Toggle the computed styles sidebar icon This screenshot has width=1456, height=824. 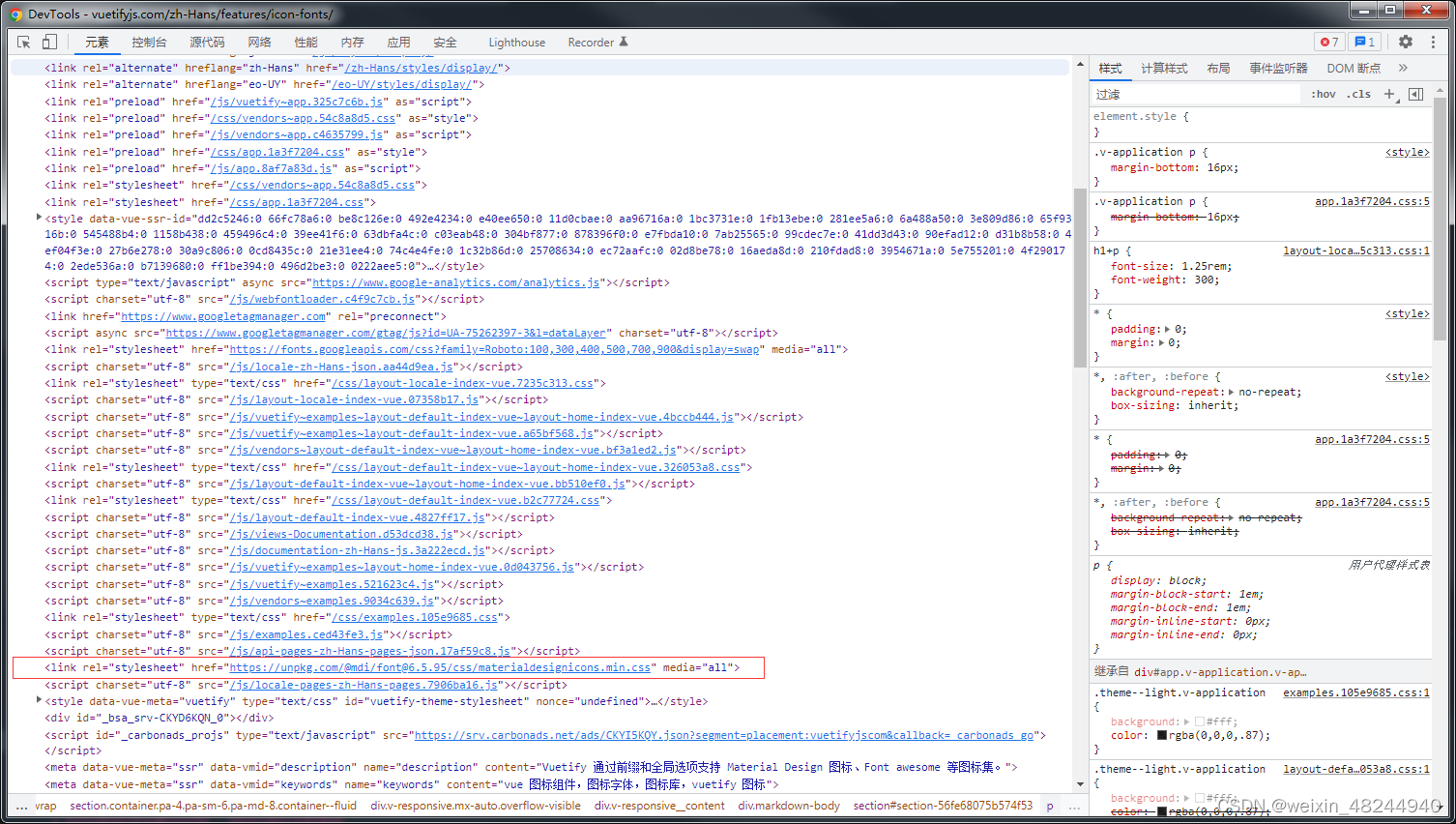tap(1413, 94)
